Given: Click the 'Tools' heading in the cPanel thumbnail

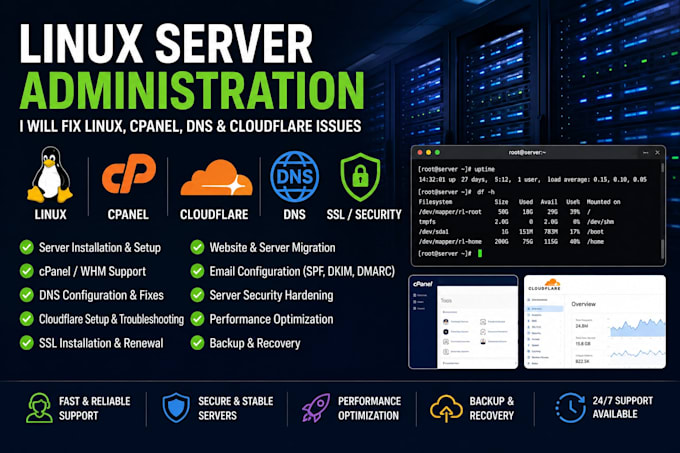Looking at the screenshot, I should click(x=446, y=300).
